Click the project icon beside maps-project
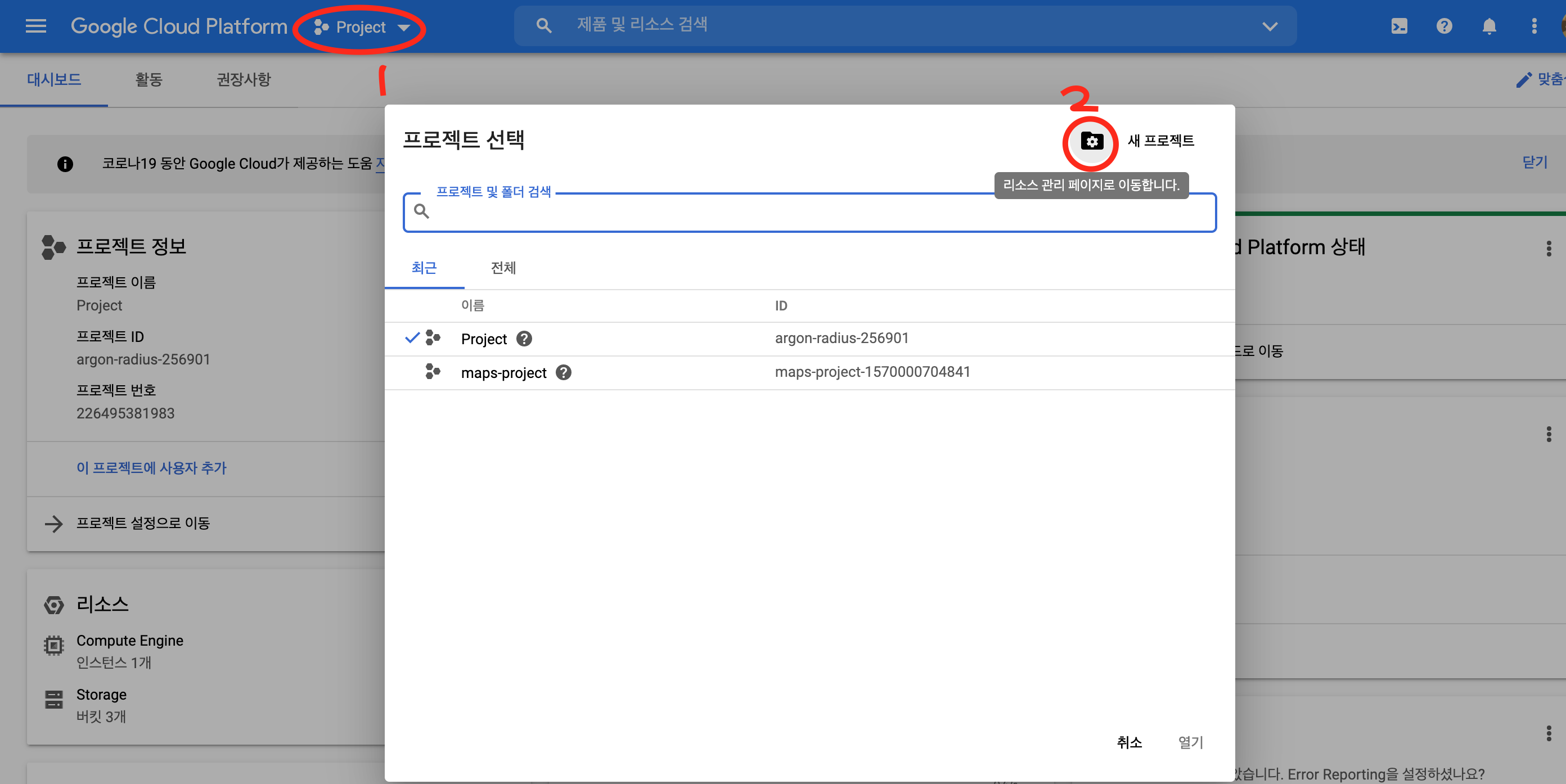This screenshot has height=784, width=1566. pos(433,371)
